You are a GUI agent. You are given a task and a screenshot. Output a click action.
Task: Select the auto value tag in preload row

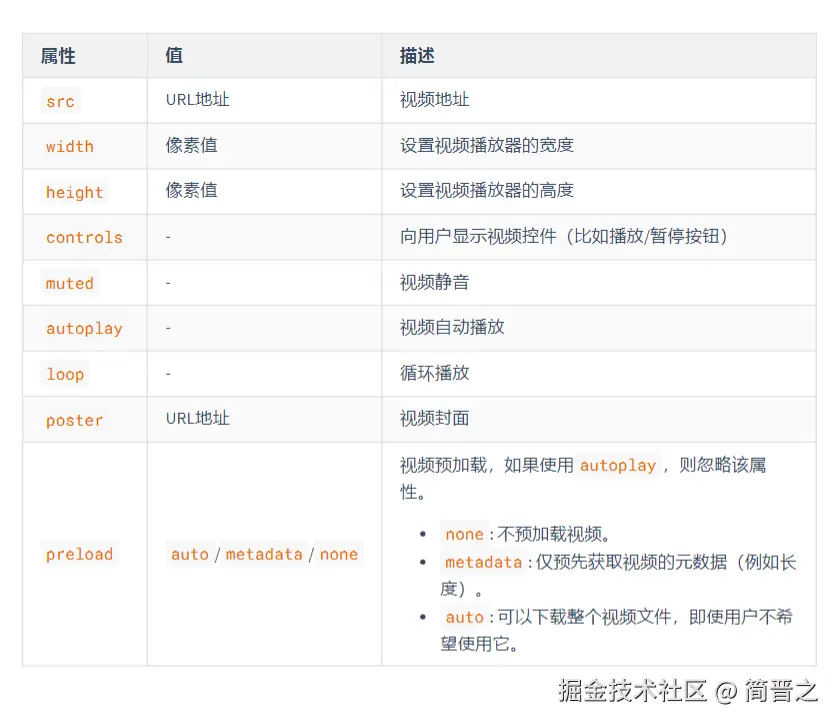coord(190,555)
